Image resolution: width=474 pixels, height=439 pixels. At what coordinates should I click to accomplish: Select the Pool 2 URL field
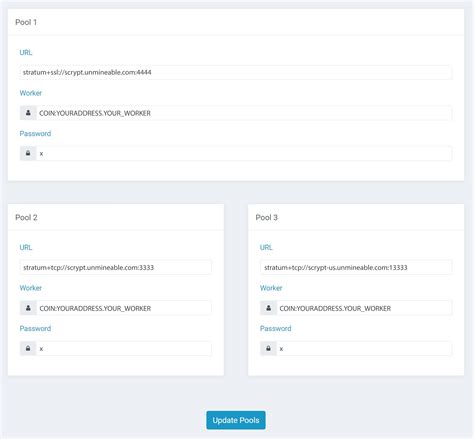pyautogui.click(x=116, y=267)
